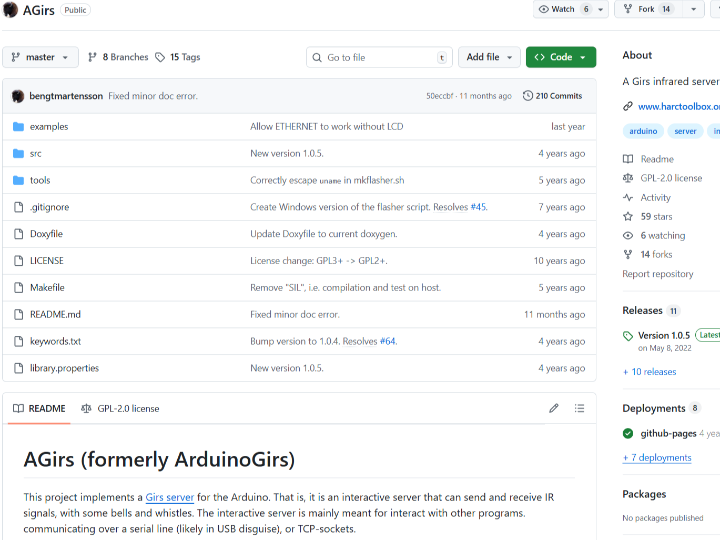
Task: Open the green Code dropdown
Action: pos(560,57)
